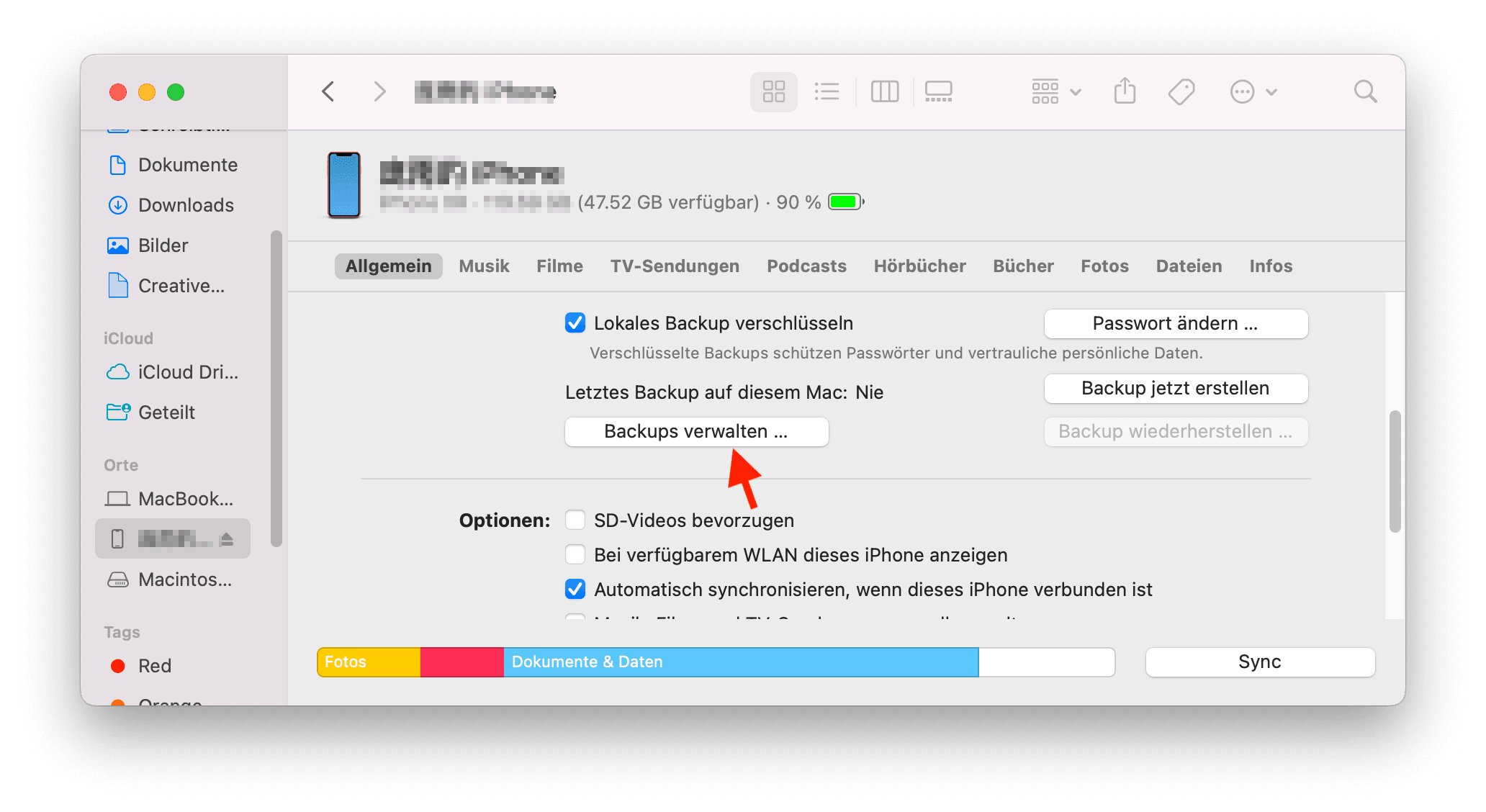Disable Automatisch synchronisieren checkbox
The height and width of the screenshot is (812, 1486).
coord(575,589)
